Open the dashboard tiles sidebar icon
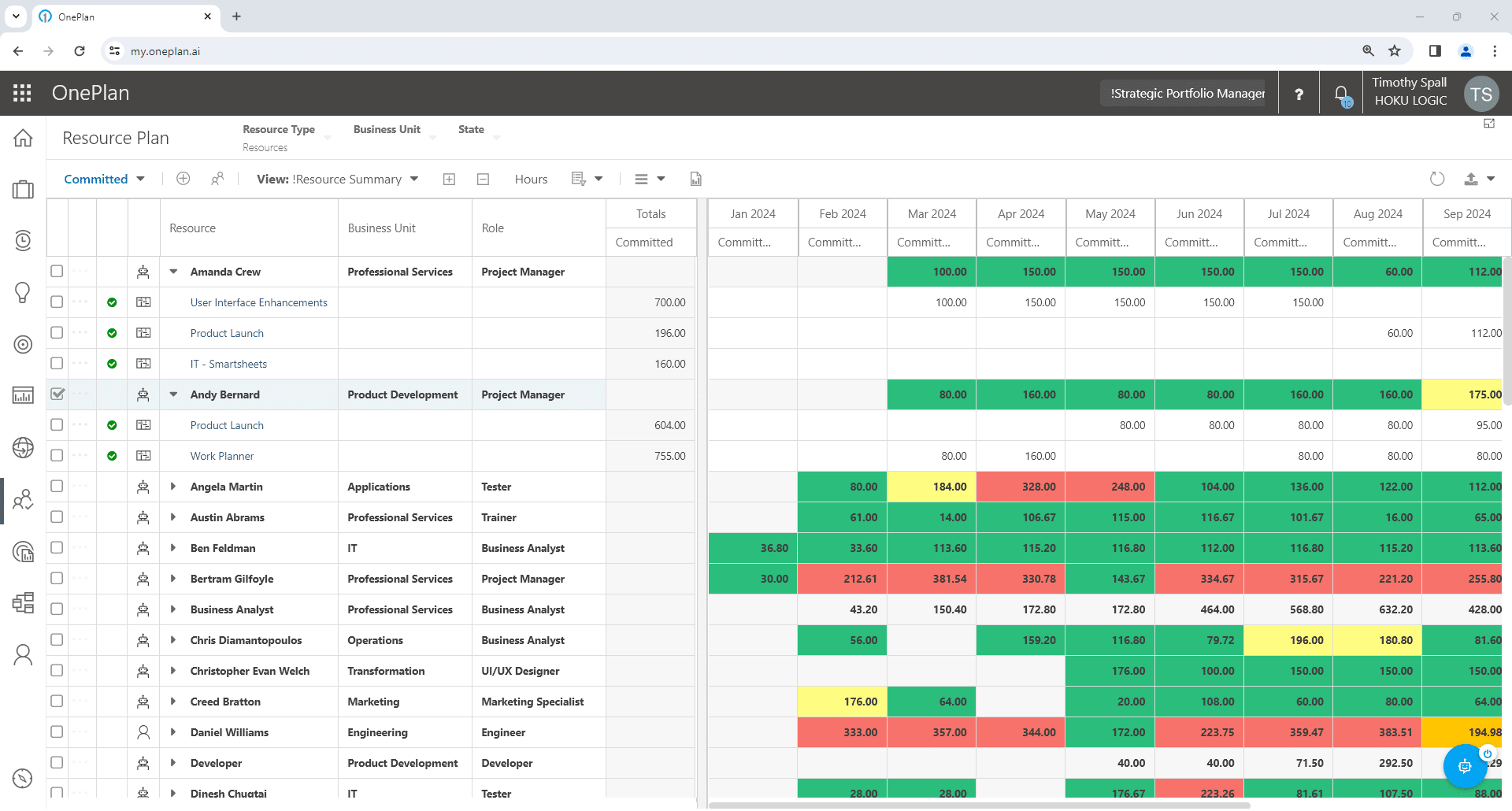The image size is (1512, 811). pos(23,603)
